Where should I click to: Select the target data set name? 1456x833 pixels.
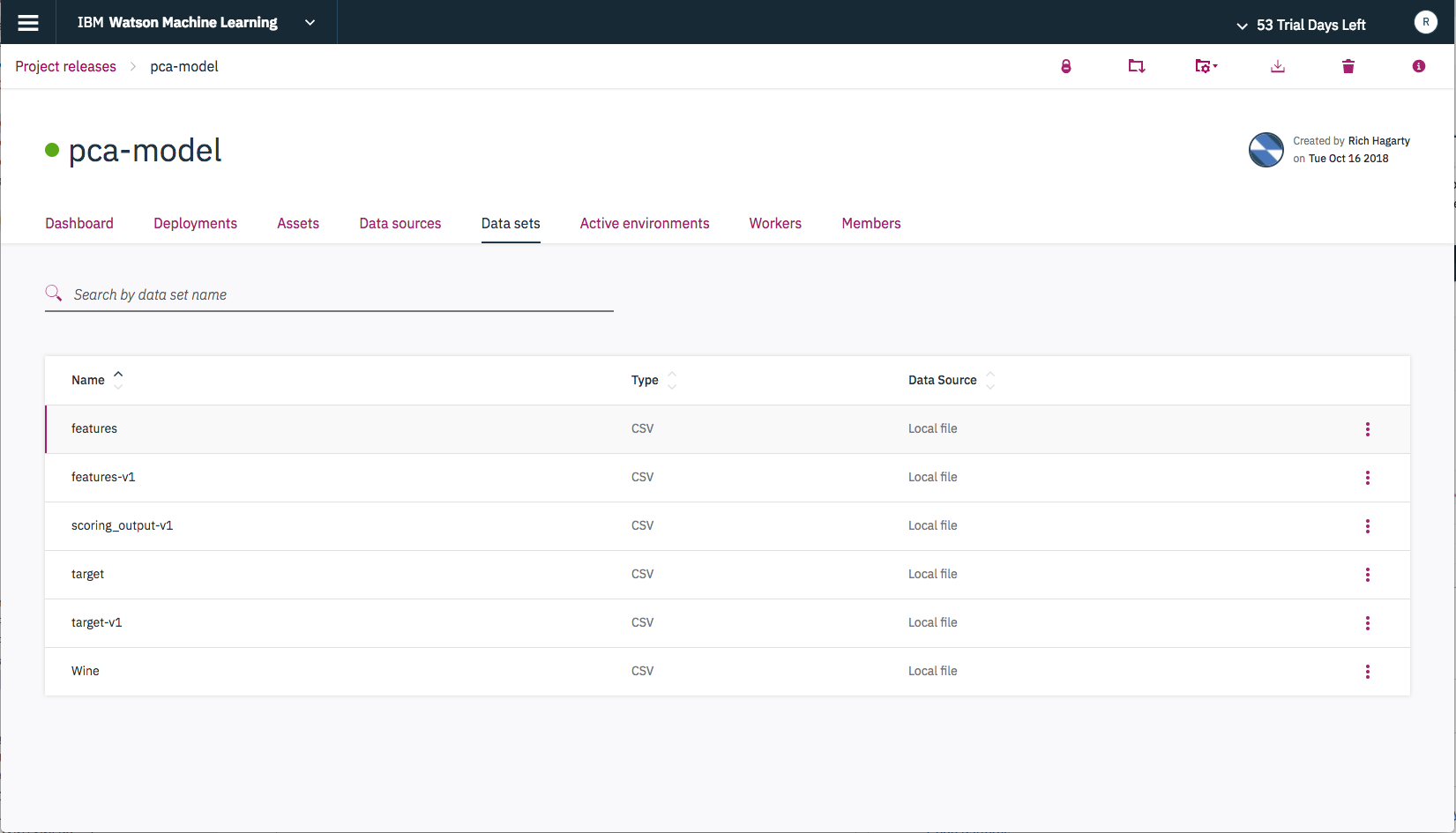[x=87, y=574]
